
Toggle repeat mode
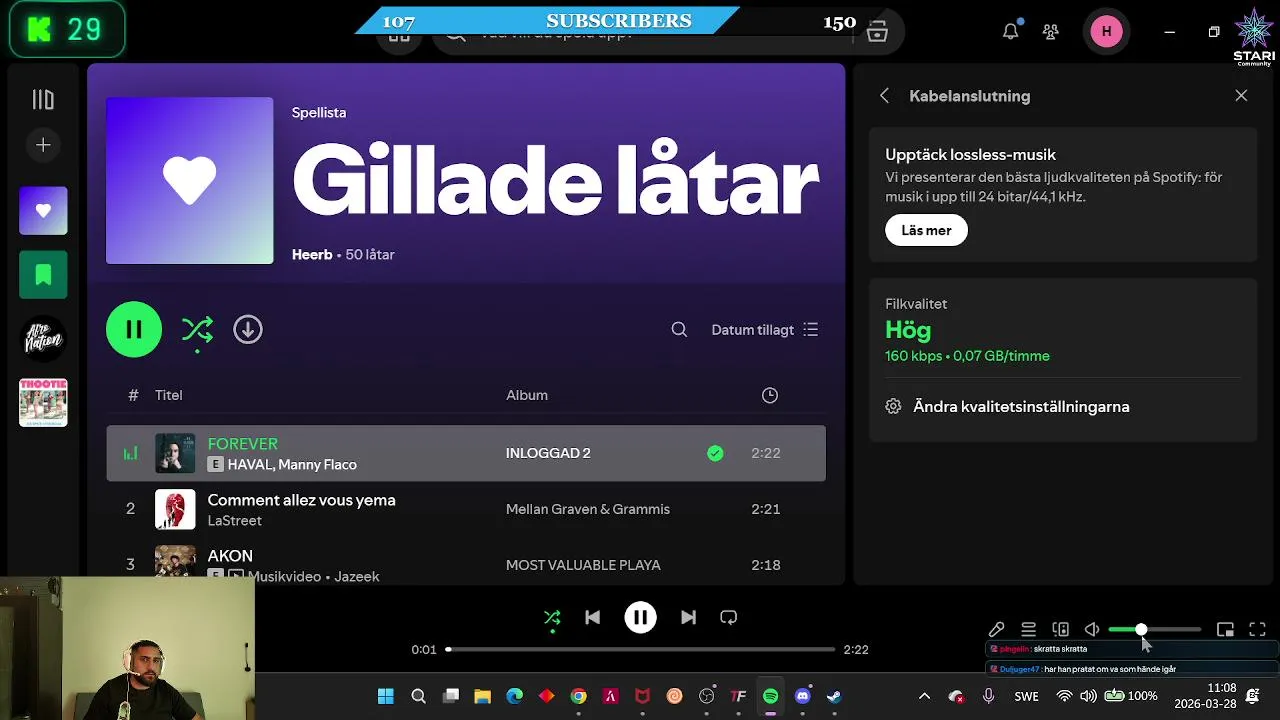click(728, 618)
